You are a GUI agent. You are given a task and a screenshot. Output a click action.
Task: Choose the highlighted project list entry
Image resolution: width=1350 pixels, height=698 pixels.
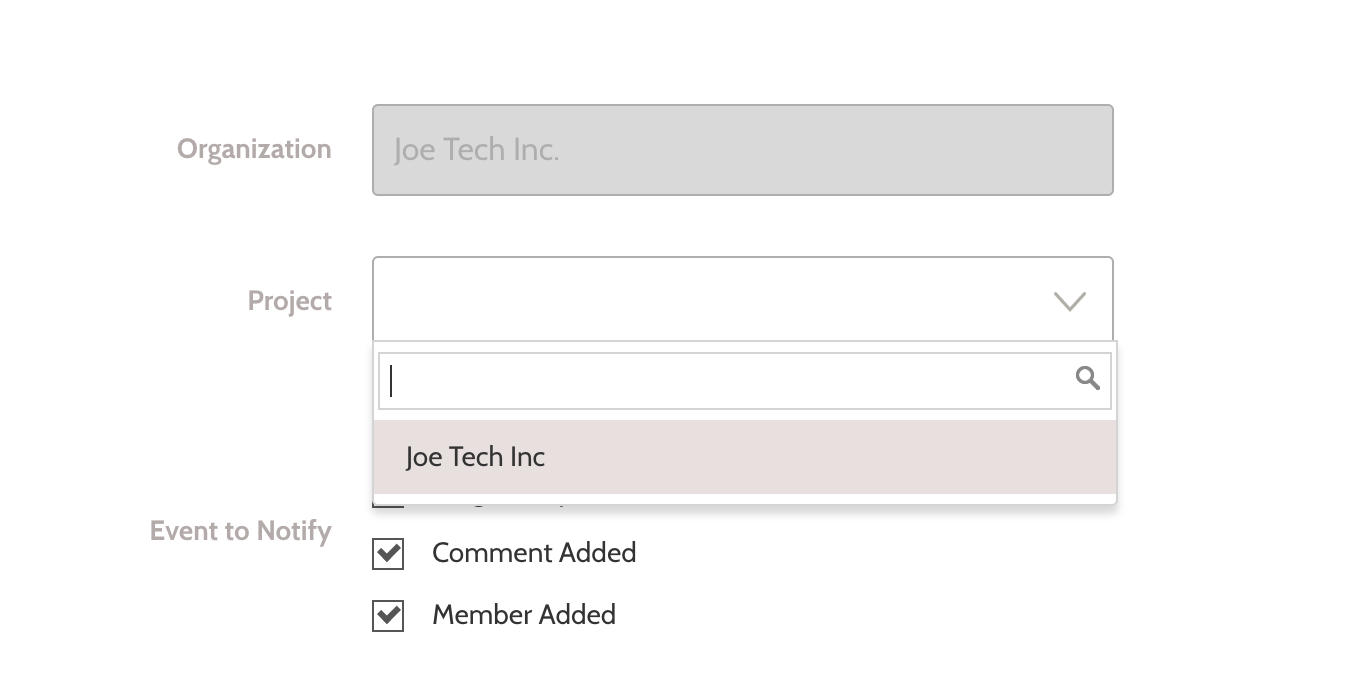tap(745, 457)
